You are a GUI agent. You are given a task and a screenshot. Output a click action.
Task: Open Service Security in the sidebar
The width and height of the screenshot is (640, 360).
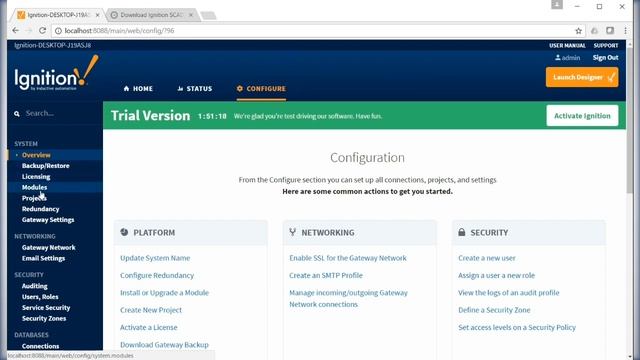(x=46, y=308)
